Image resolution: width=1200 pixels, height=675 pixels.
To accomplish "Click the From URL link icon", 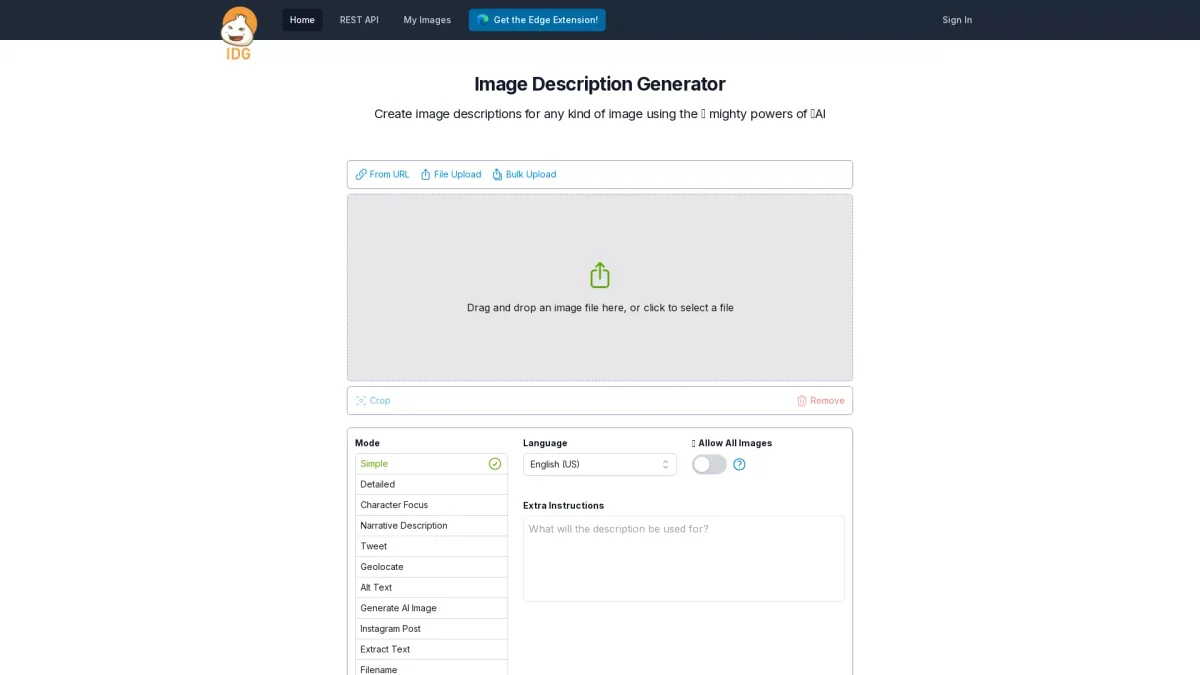I will (361, 174).
